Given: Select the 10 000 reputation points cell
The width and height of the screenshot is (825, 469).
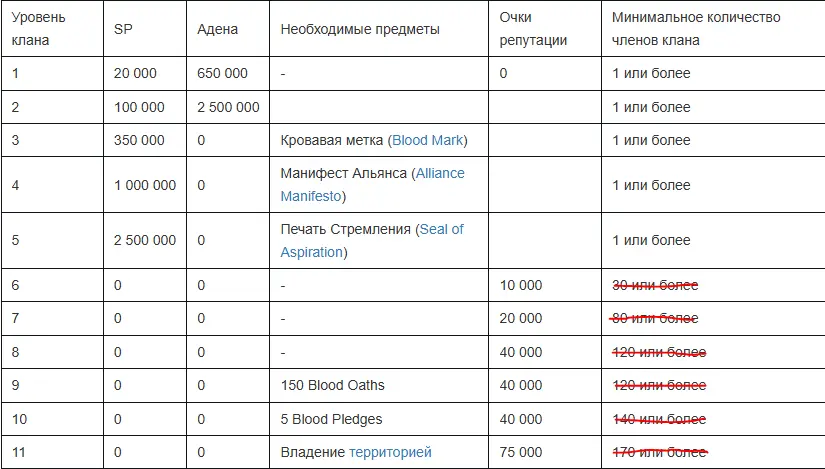Looking at the screenshot, I should (x=521, y=286).
